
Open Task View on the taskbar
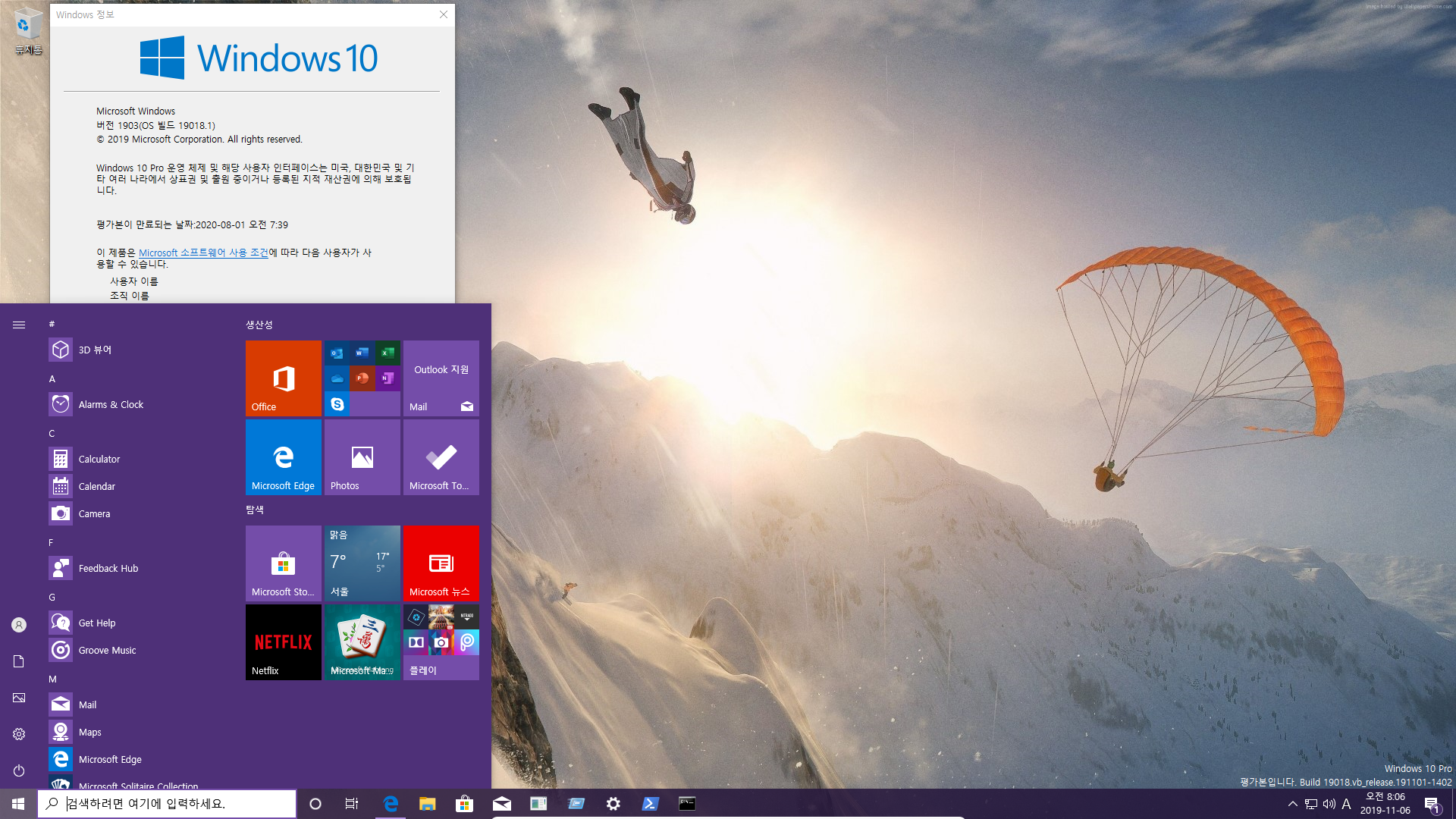(352, 804)
